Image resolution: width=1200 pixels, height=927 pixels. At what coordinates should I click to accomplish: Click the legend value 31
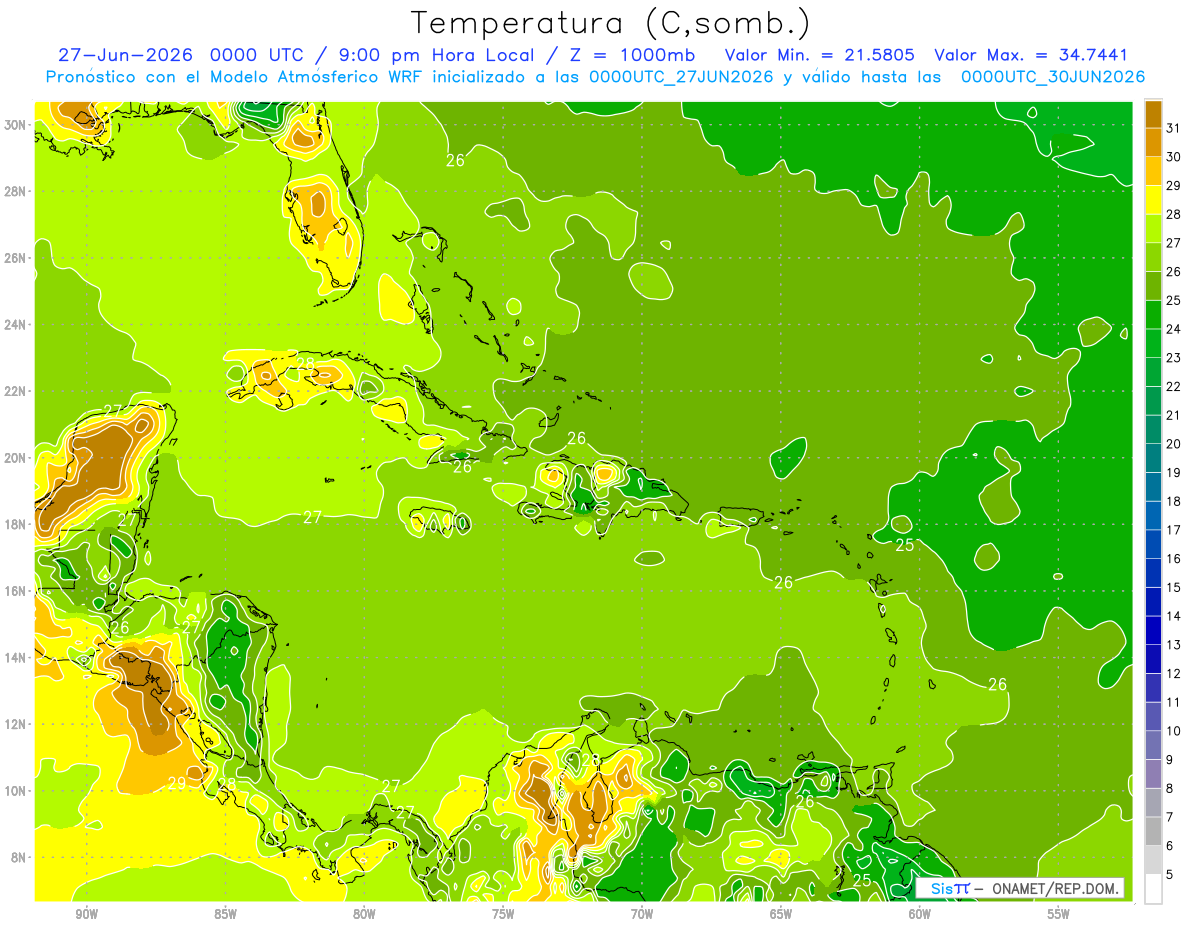[x=1173, y=128]
